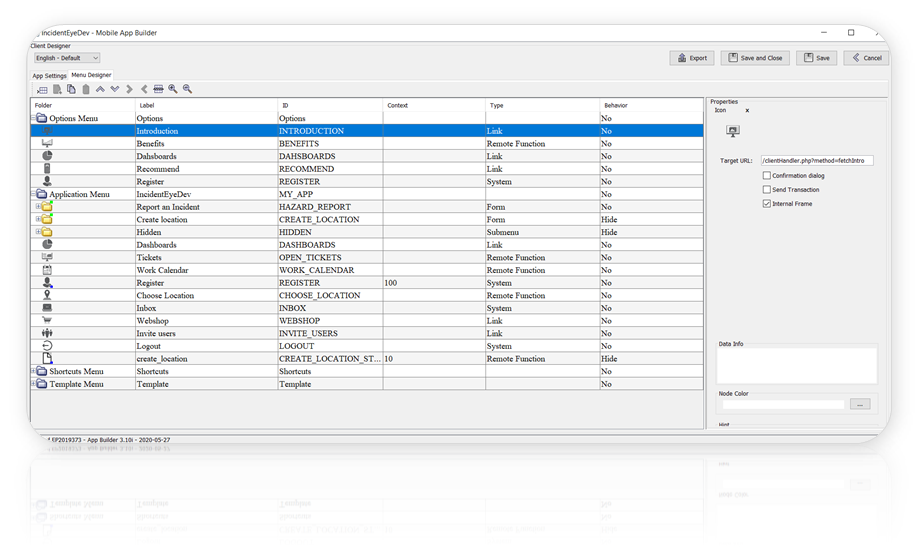Open the English - Default language dropdown

66,58
